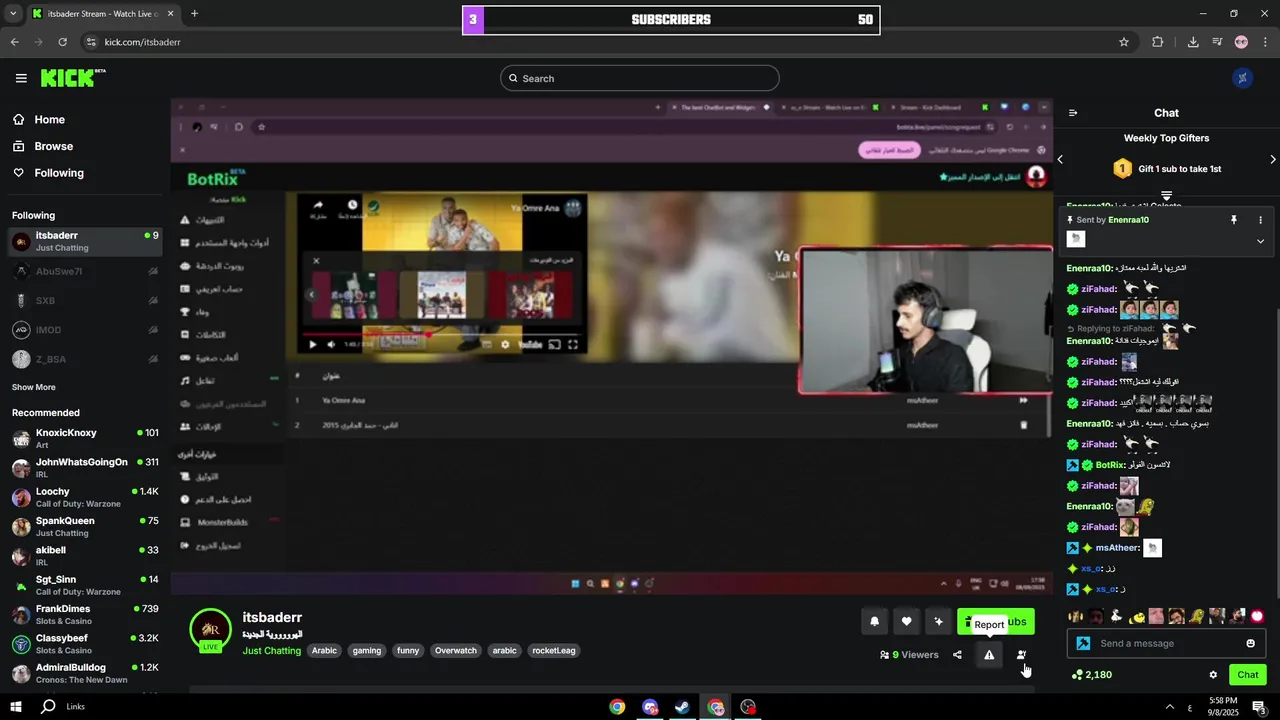Collapse the chat panel with arrow icon
The image size is (1280, 720).
(x=1073, y=113)
